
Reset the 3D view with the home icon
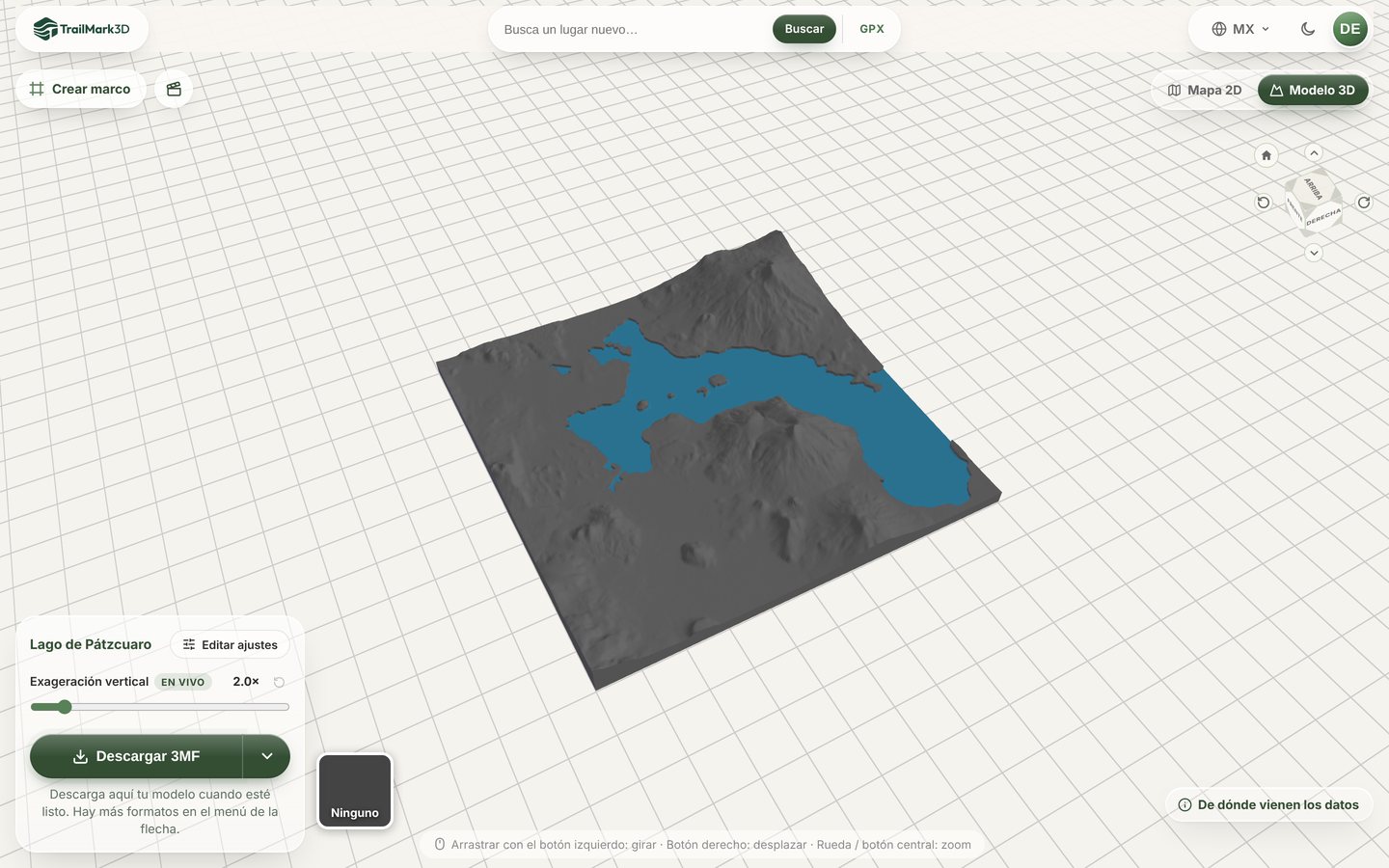click(x=1266, y=154)
